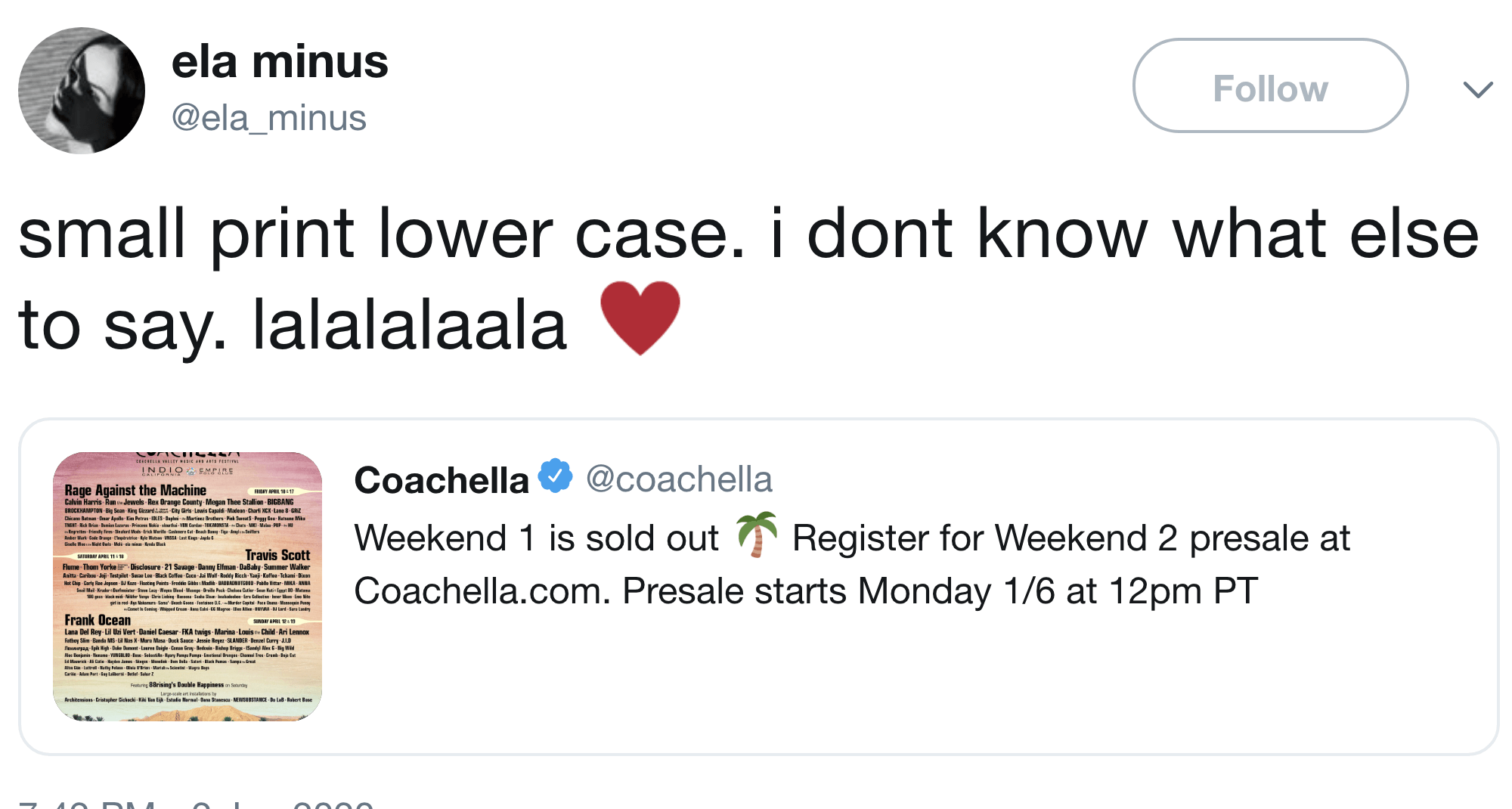Viewport: 1512px width, 809px height.
Task: Click the INDIO header on lineup poster
Action: click(x=162, y=470)
